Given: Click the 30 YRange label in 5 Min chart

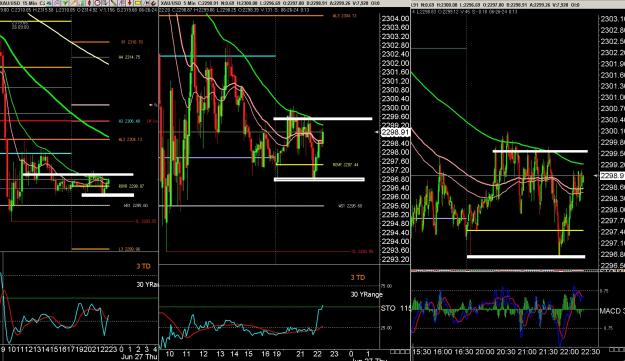Looking at the screenshot, I should point(367,294).
